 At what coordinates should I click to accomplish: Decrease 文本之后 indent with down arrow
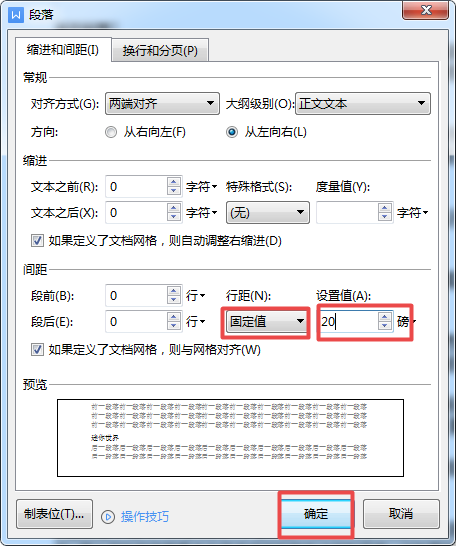pyautogui.click(x=174, y=217)
